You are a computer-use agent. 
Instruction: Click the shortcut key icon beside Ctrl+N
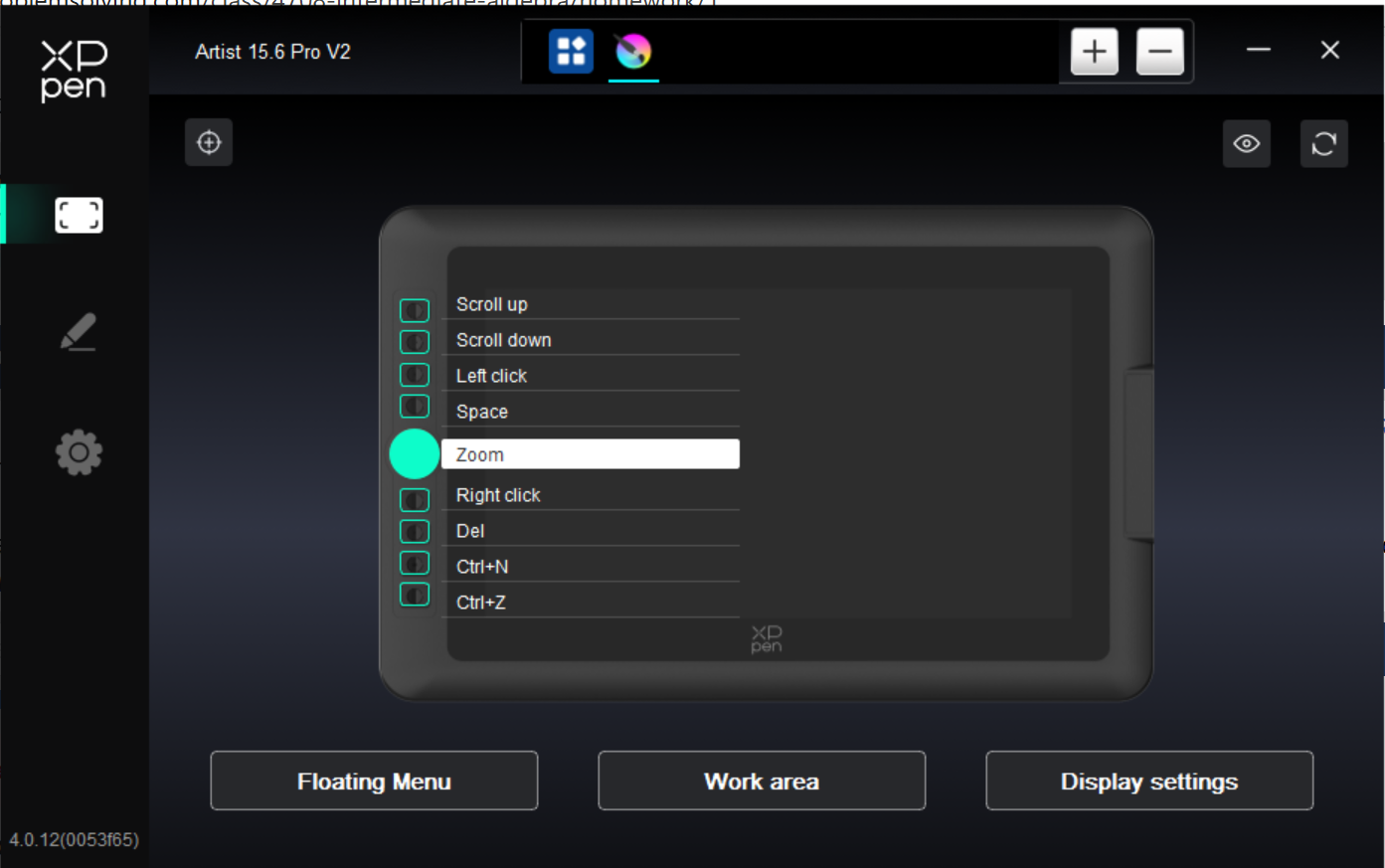point(415,563)
